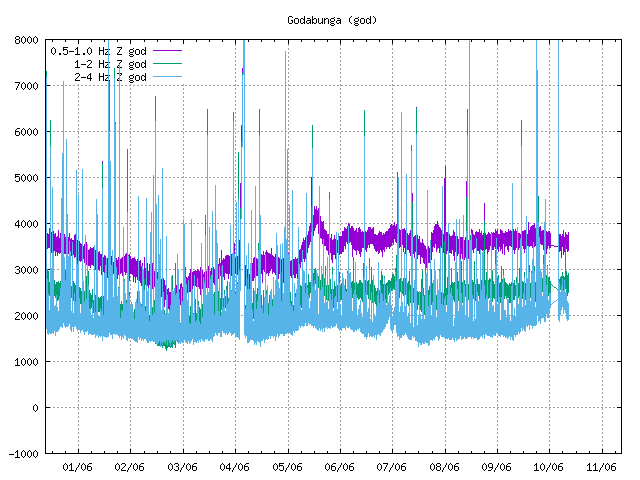Click the 01/06 date axis label

[x=78, y=467]
